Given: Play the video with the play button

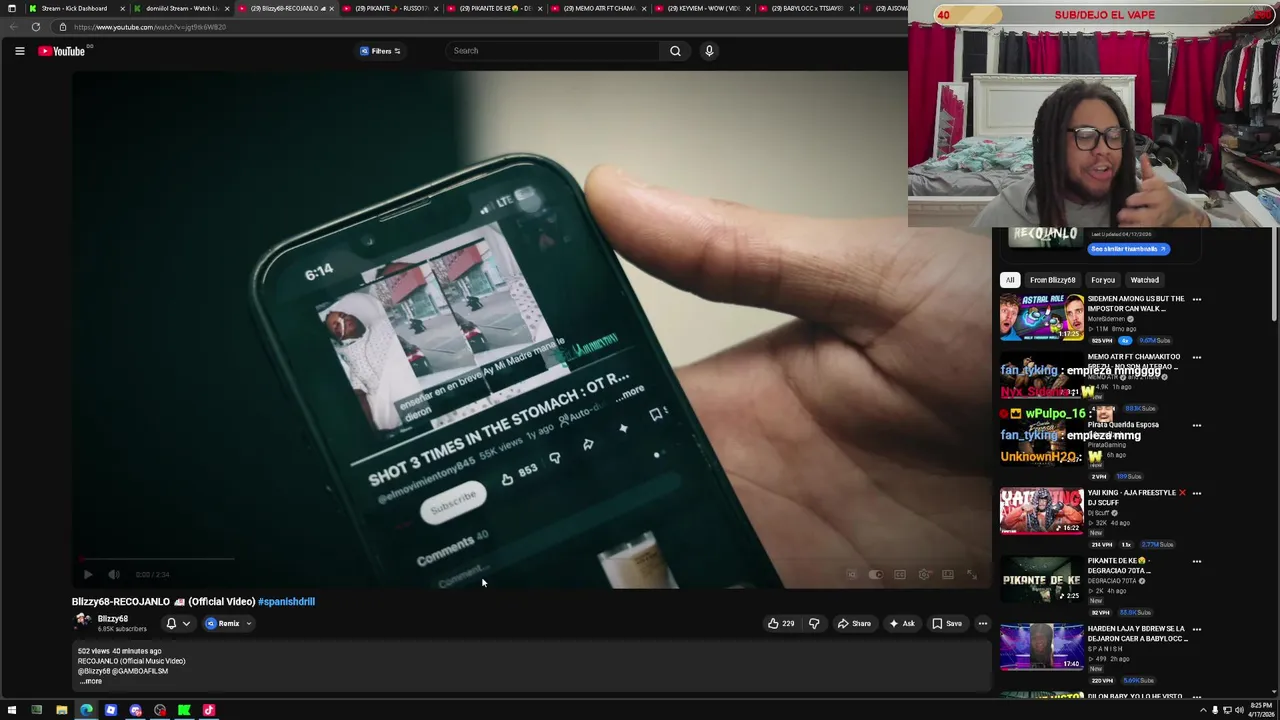Looking at the screenshot, I should 88,574.
